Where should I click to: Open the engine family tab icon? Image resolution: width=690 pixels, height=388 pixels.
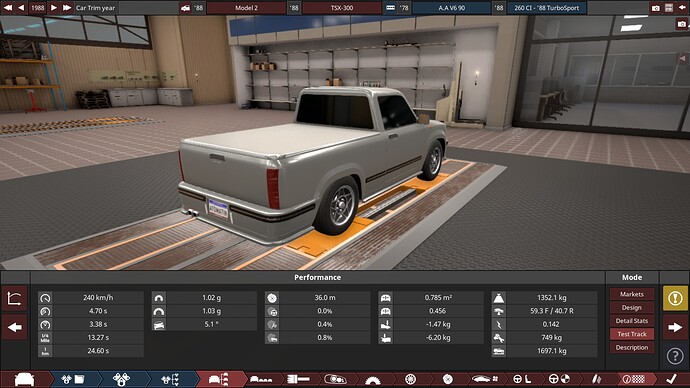click(x=73, y=379)
